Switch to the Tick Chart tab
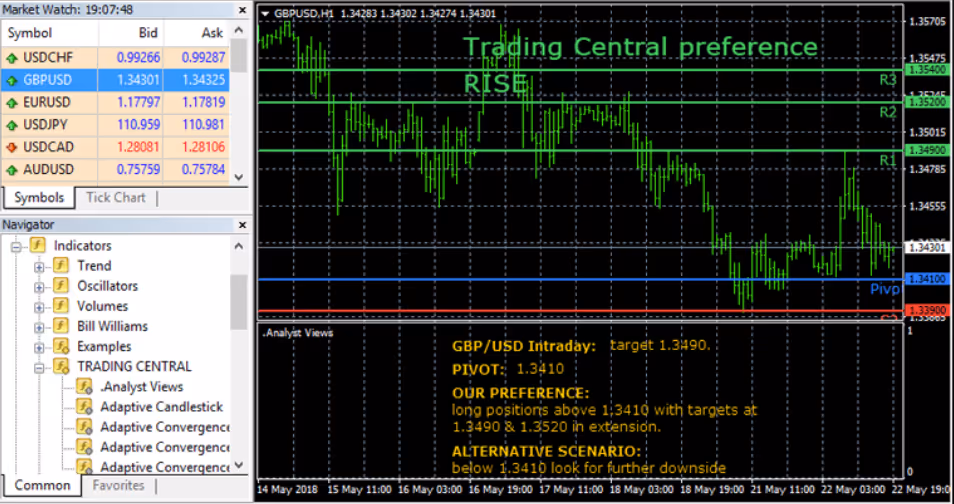The width and height of the screenshot is (954, 504). pyautogui.click(x=116, y=198)
